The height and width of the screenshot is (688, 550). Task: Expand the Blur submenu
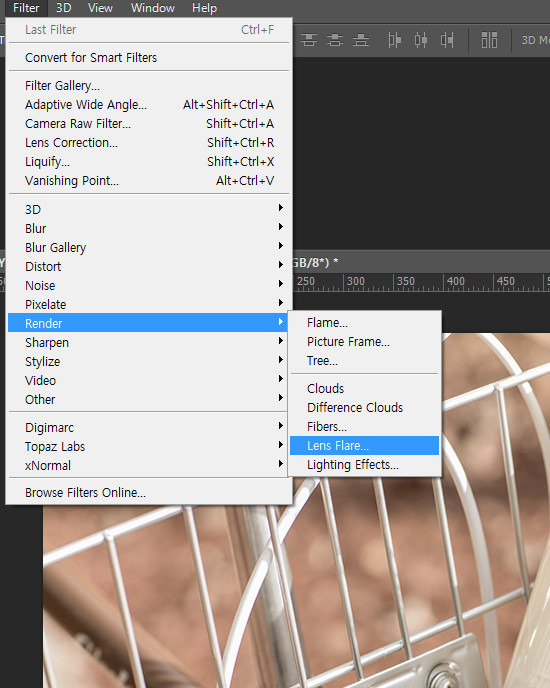[x=150, y=229]
